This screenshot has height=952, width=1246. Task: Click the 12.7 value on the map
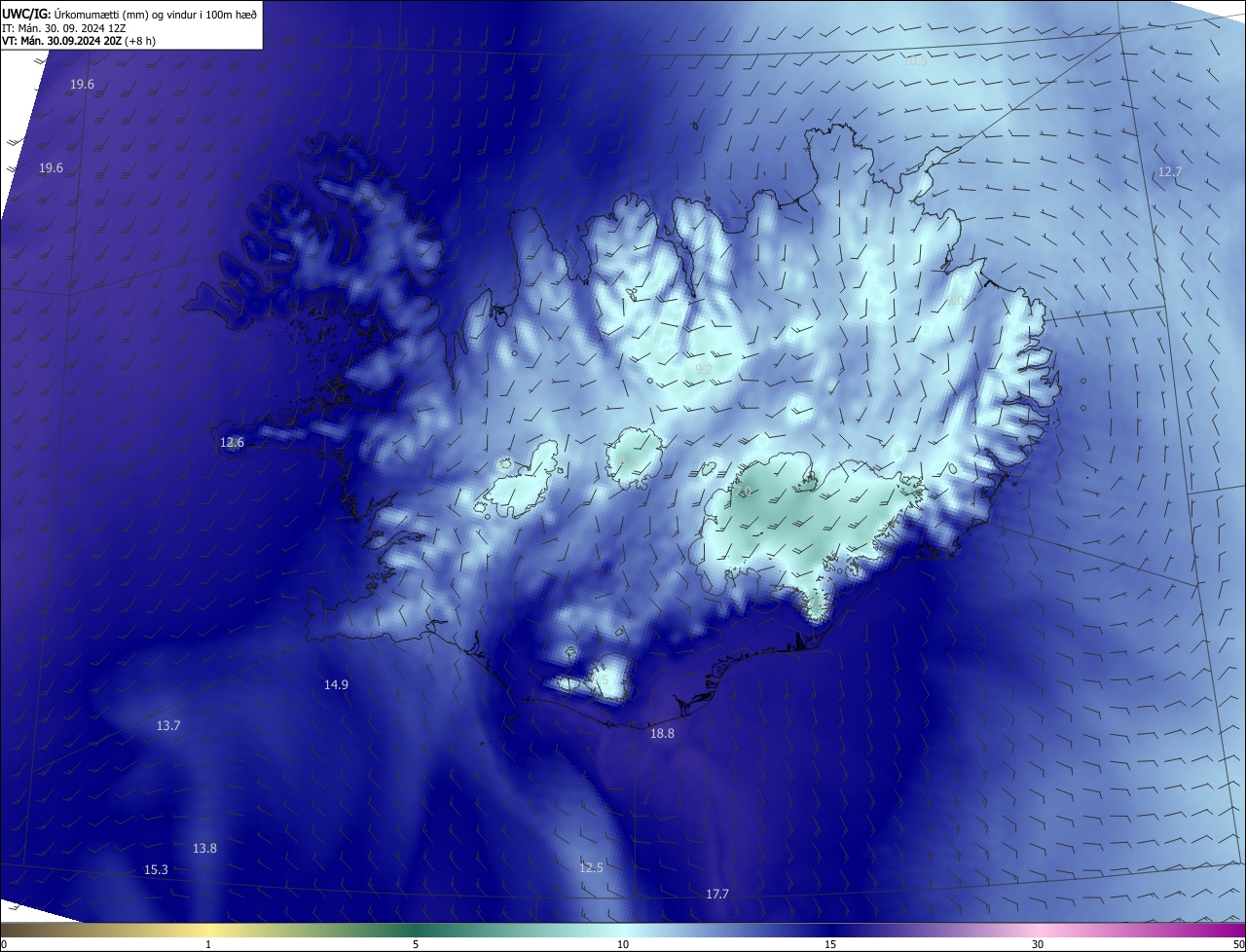(1170, 172)
